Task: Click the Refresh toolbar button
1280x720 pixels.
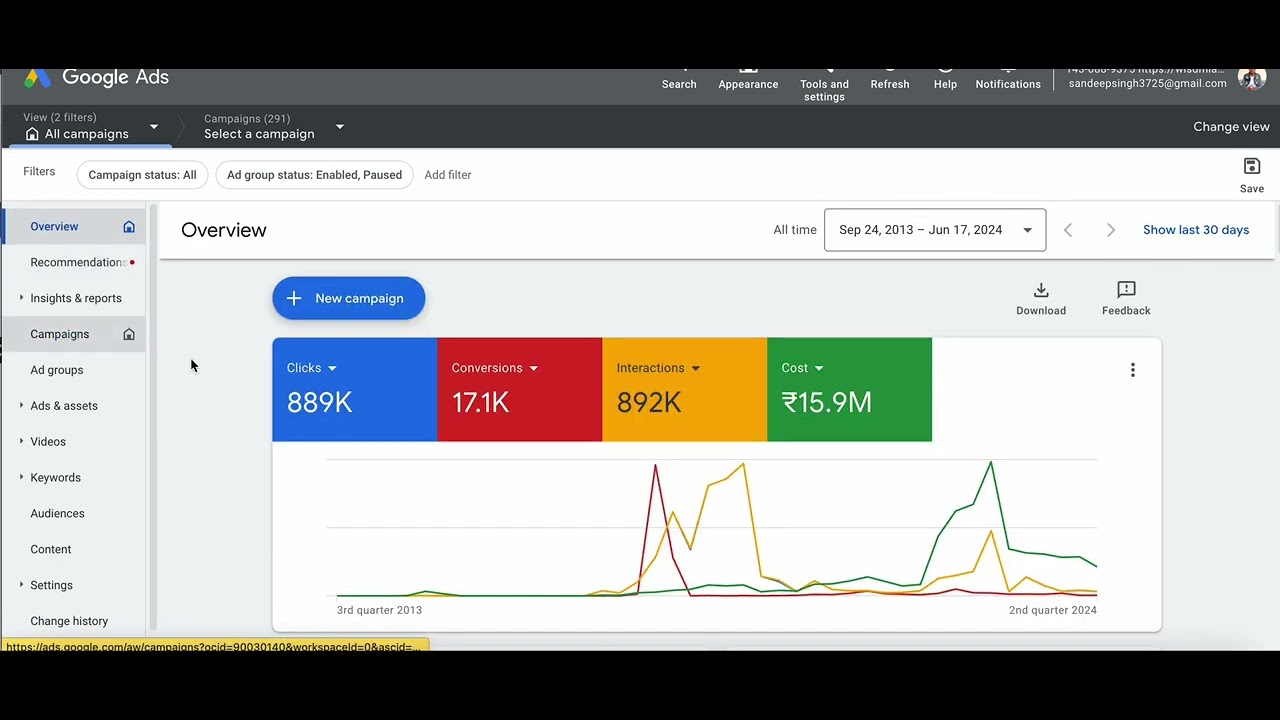Action: coord(890,80)
